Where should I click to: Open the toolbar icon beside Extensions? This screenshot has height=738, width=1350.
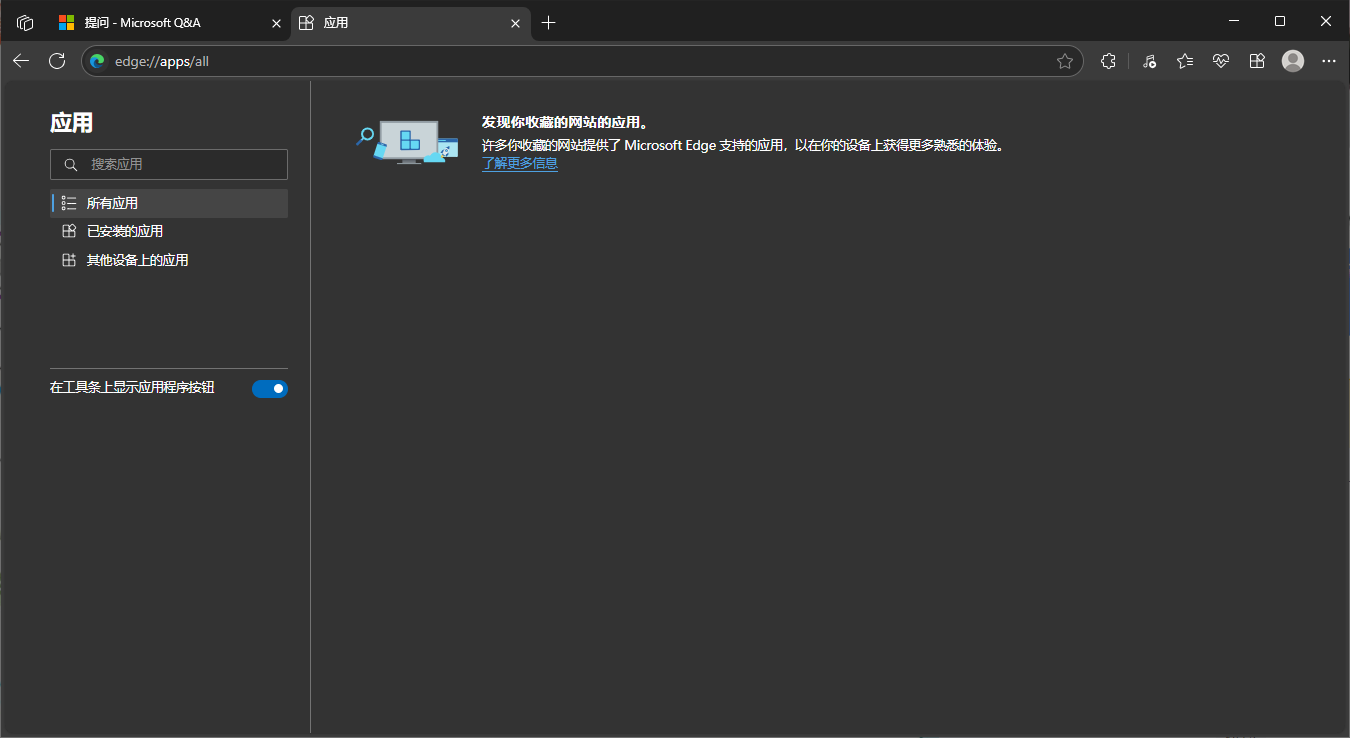click(x=1150, y=61)
